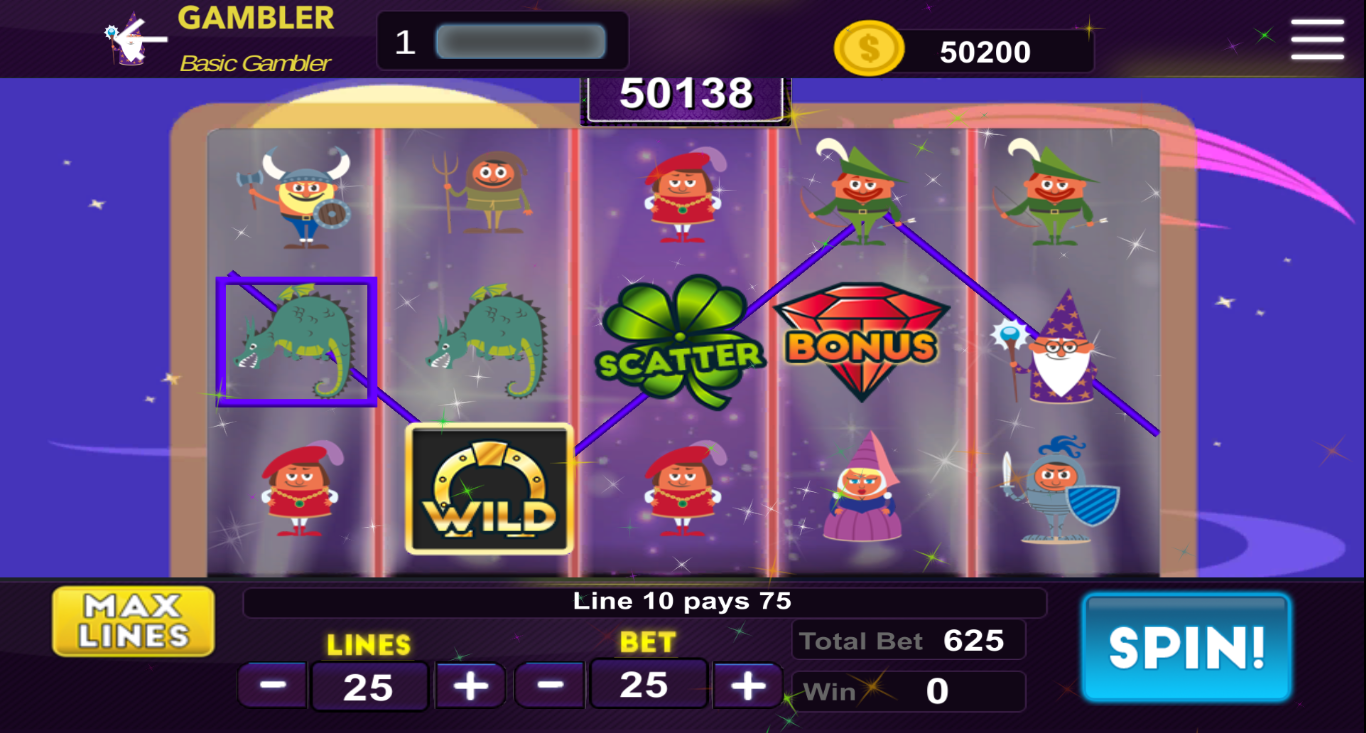Raise the bet amount
This screenshot has height=733, width=1366.
(747, 686)
